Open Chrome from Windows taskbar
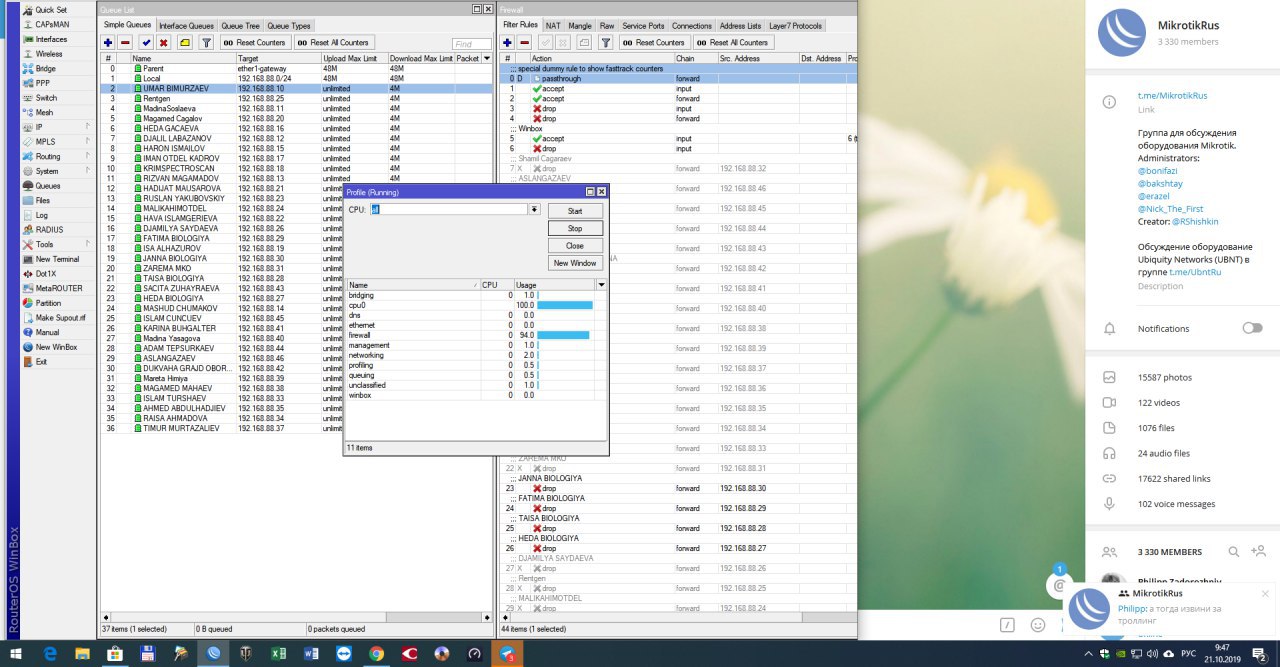Screen dimensions: 1280x667 click(376, 653)
